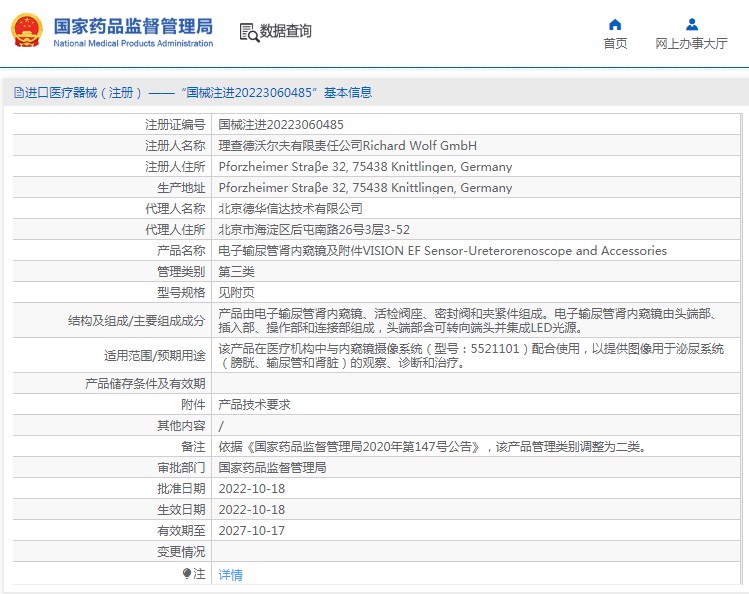Click the user icon above 网上办事大厅
The image size is (749, 594).
692,24
